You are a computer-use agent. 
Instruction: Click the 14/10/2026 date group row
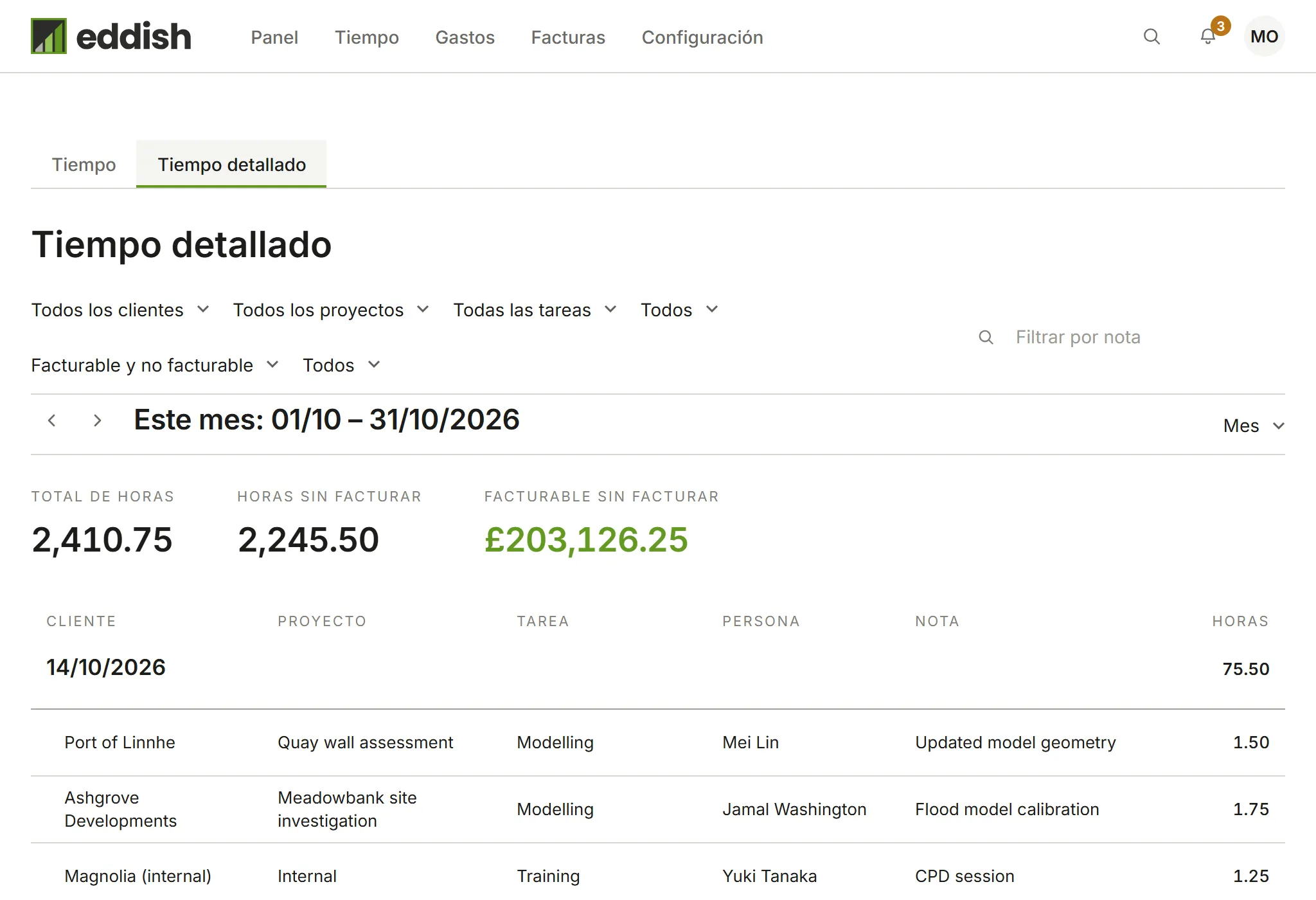point(658,668)
